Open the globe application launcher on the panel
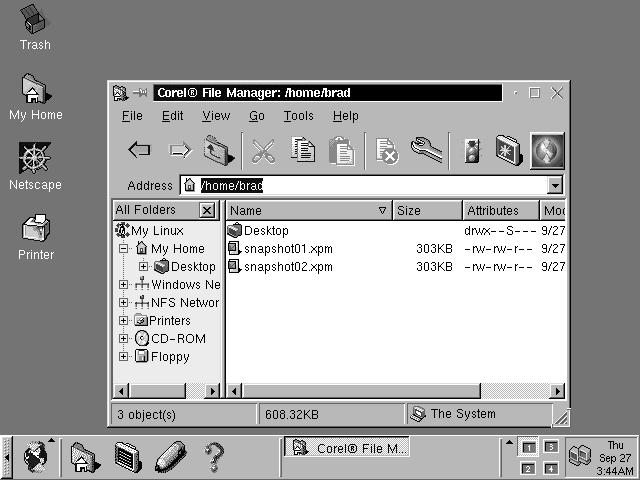The image size is (640, 480). coord(35,456)
